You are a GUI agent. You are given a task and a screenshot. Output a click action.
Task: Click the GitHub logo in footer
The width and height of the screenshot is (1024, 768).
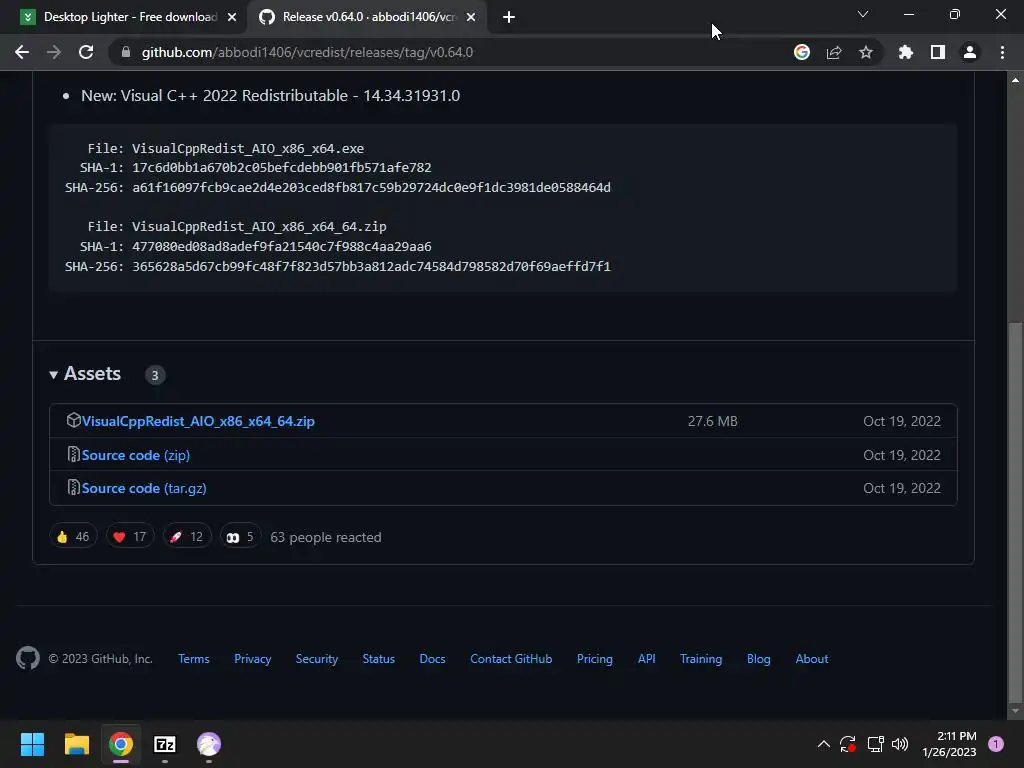click(27, 658)
